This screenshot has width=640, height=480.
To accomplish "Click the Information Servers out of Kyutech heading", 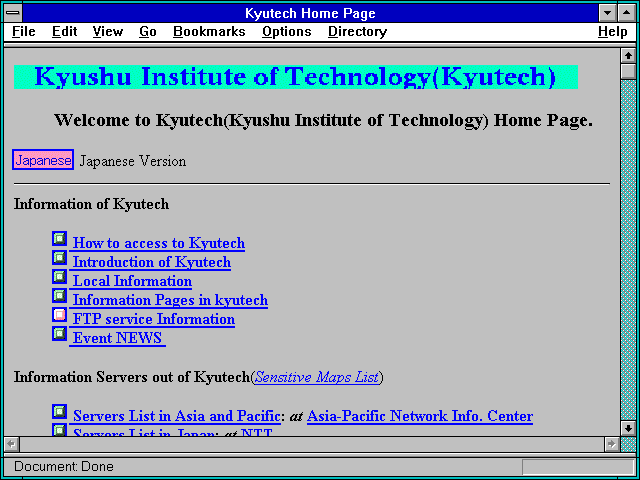I will pyautogui.click(x=132, y=377).
